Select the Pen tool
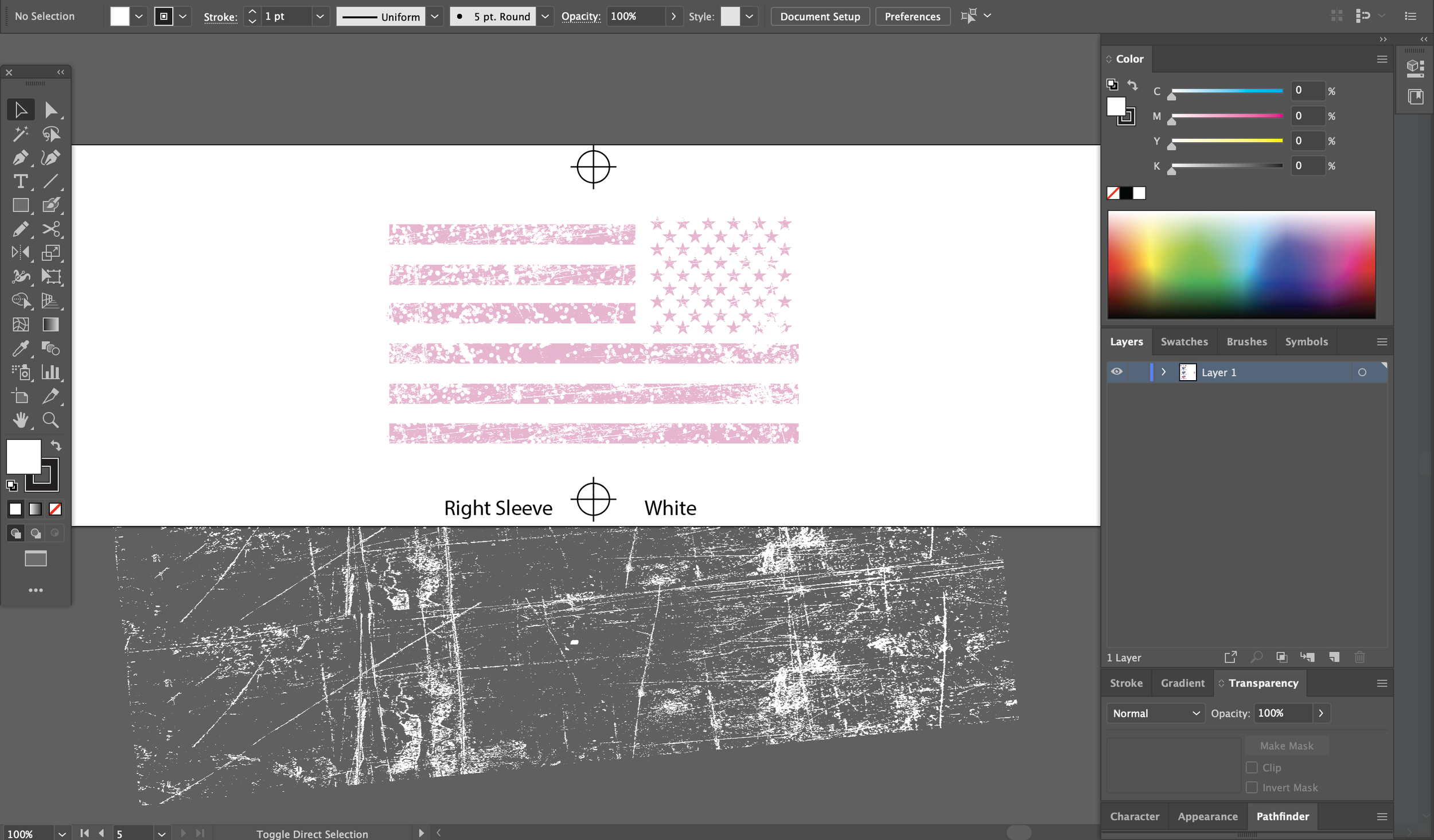Viewport: 1434px width, 840px height. pos(20,158)
